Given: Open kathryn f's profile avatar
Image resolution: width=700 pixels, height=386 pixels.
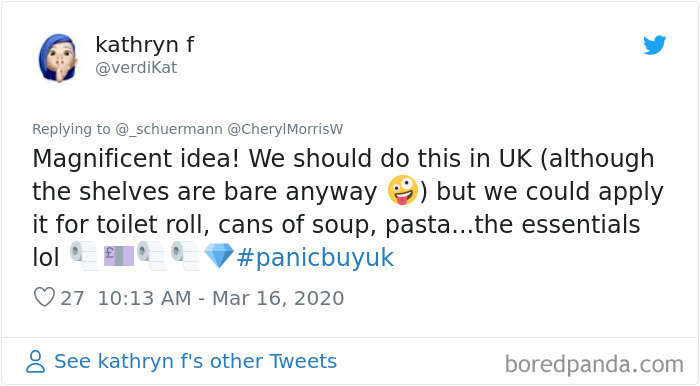Looking at the screenshot, I should pyautogui.click(x=58, y=58).
